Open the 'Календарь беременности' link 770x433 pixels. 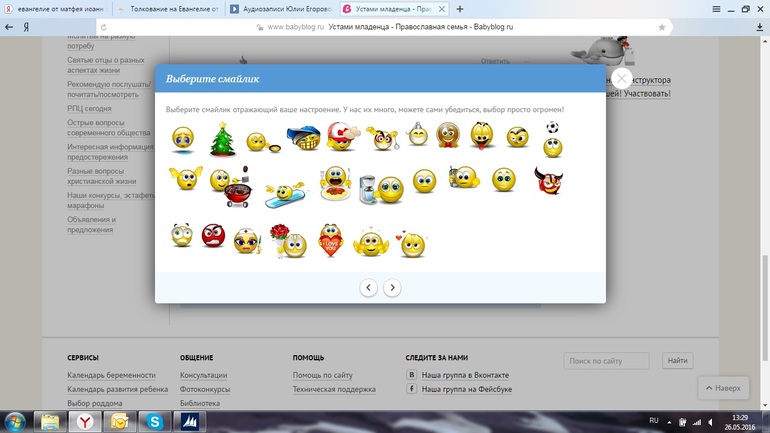[x=111, y=375]
